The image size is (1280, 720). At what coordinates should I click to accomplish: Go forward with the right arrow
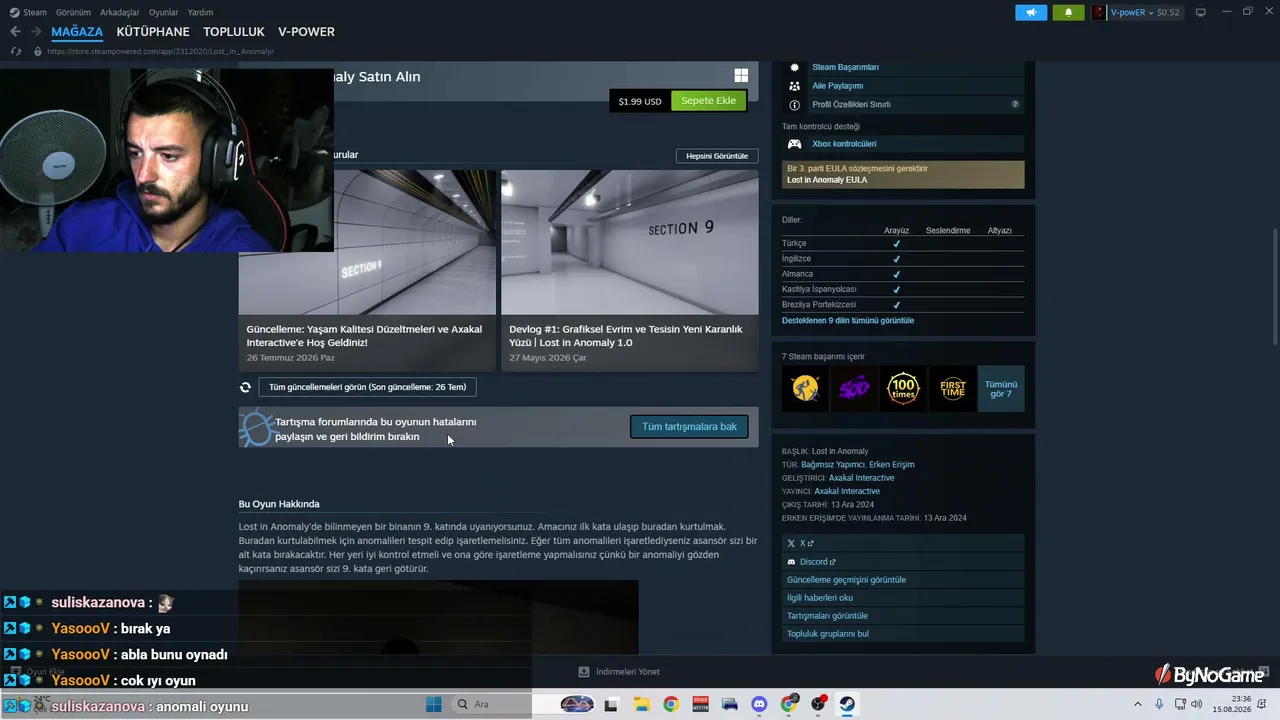[36, 32]
